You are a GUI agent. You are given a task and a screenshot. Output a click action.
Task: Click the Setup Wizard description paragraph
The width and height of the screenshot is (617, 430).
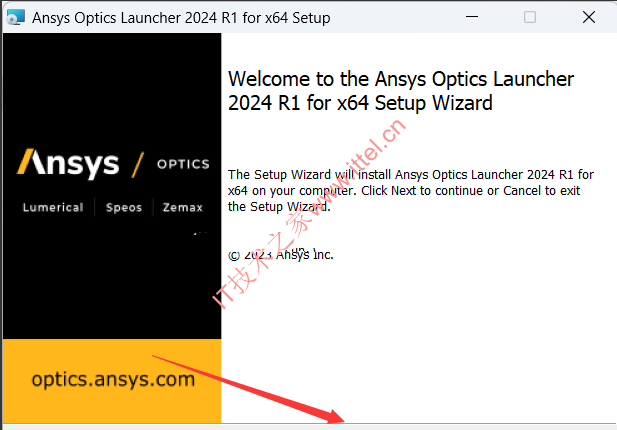411,190
